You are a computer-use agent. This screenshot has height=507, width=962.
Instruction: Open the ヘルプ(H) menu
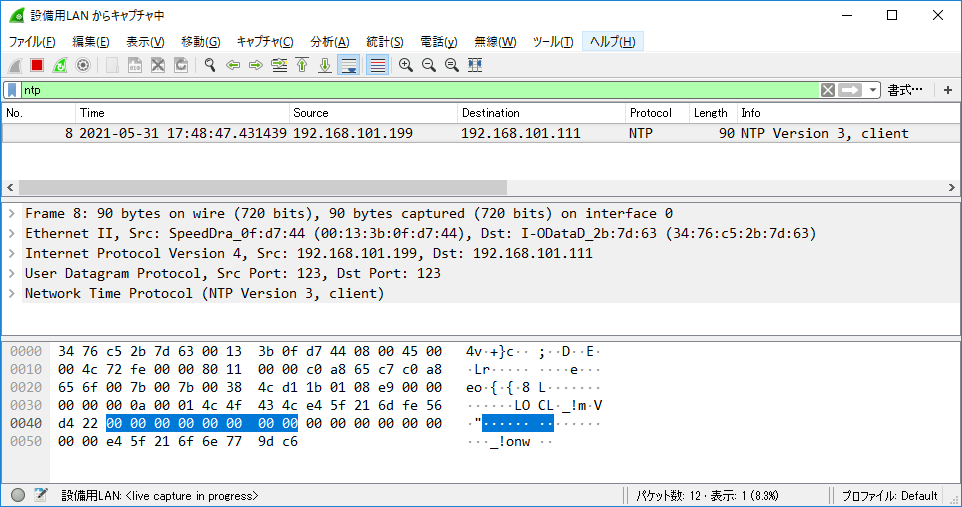[x=612, y=42]
